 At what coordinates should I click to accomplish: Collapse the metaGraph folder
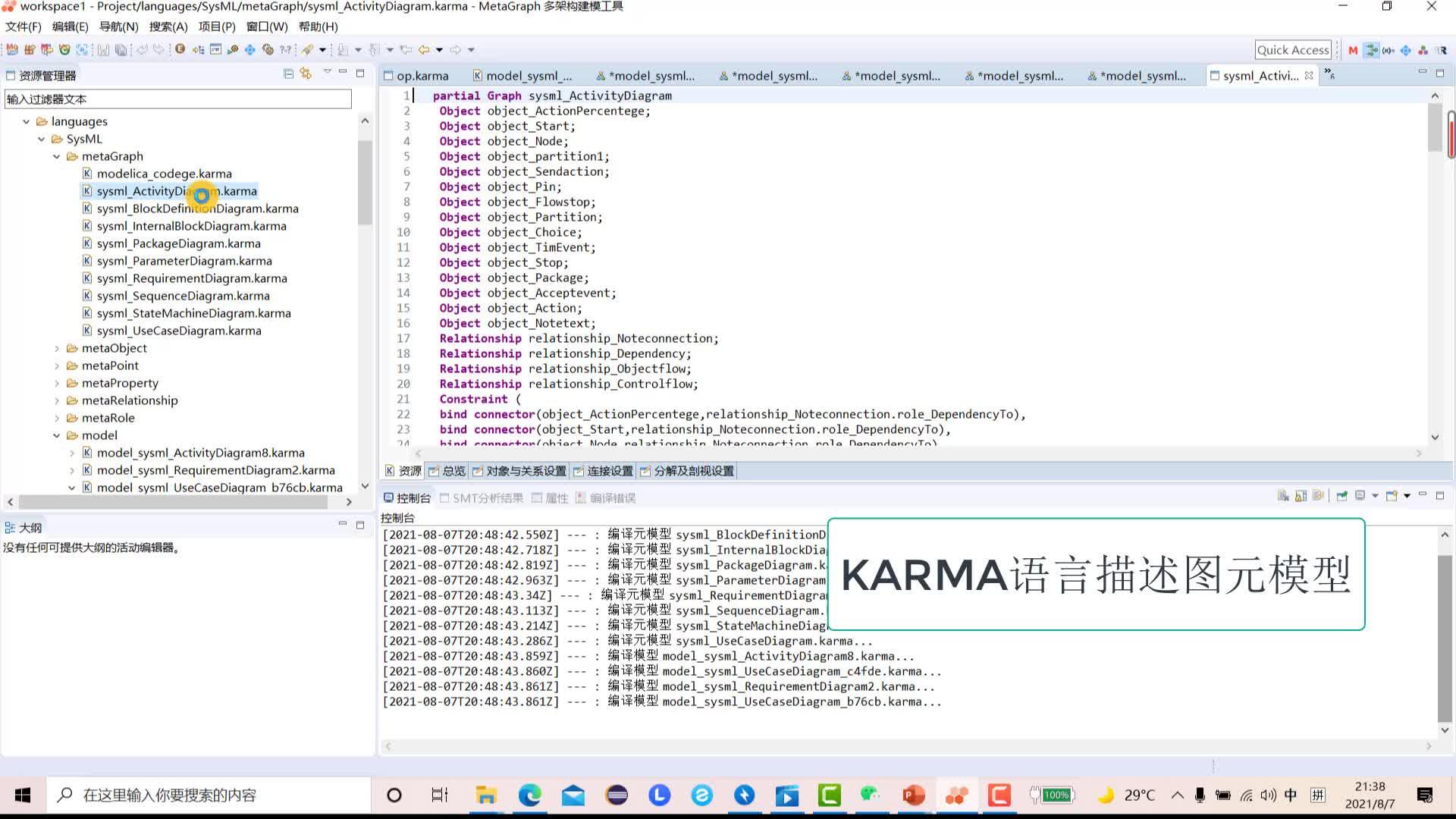tap(57, 156)
